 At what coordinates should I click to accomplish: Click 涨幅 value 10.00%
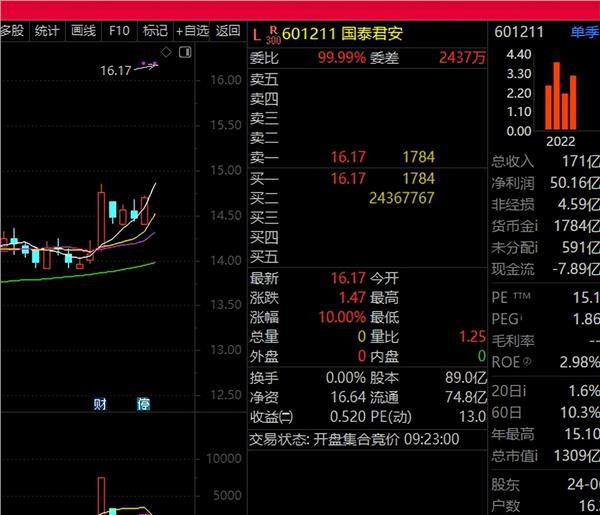(x=342, y=317)
